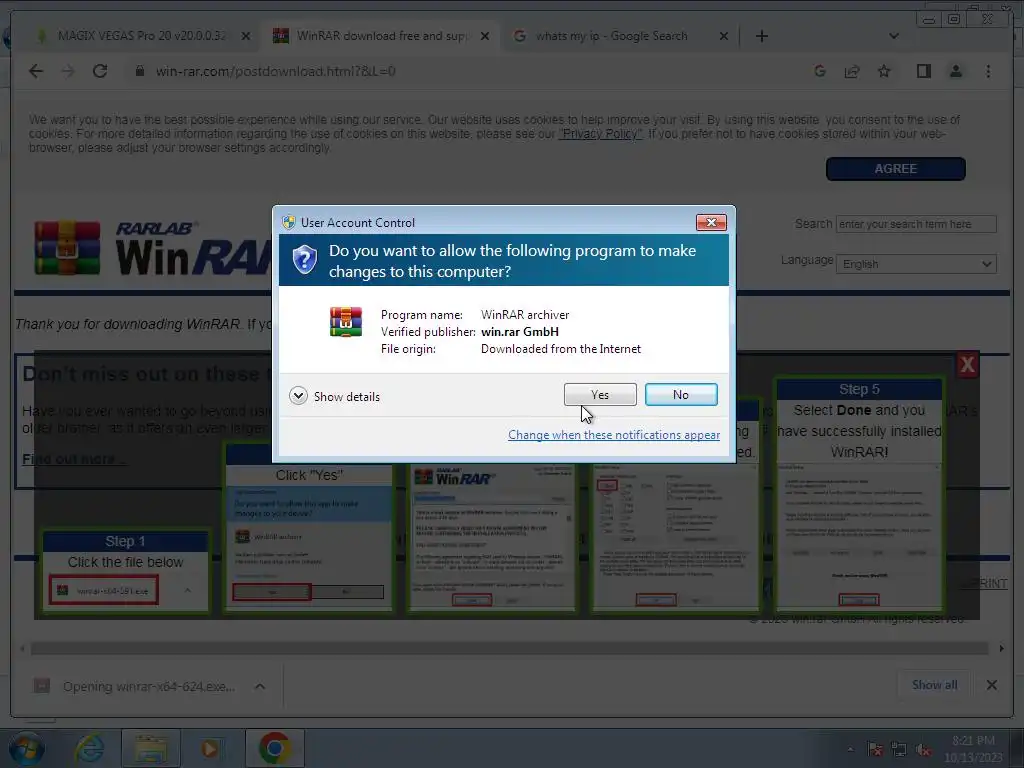Bookmark this page with star
The width and height of the screenshot is (1024, 768).
click(884, 71)
